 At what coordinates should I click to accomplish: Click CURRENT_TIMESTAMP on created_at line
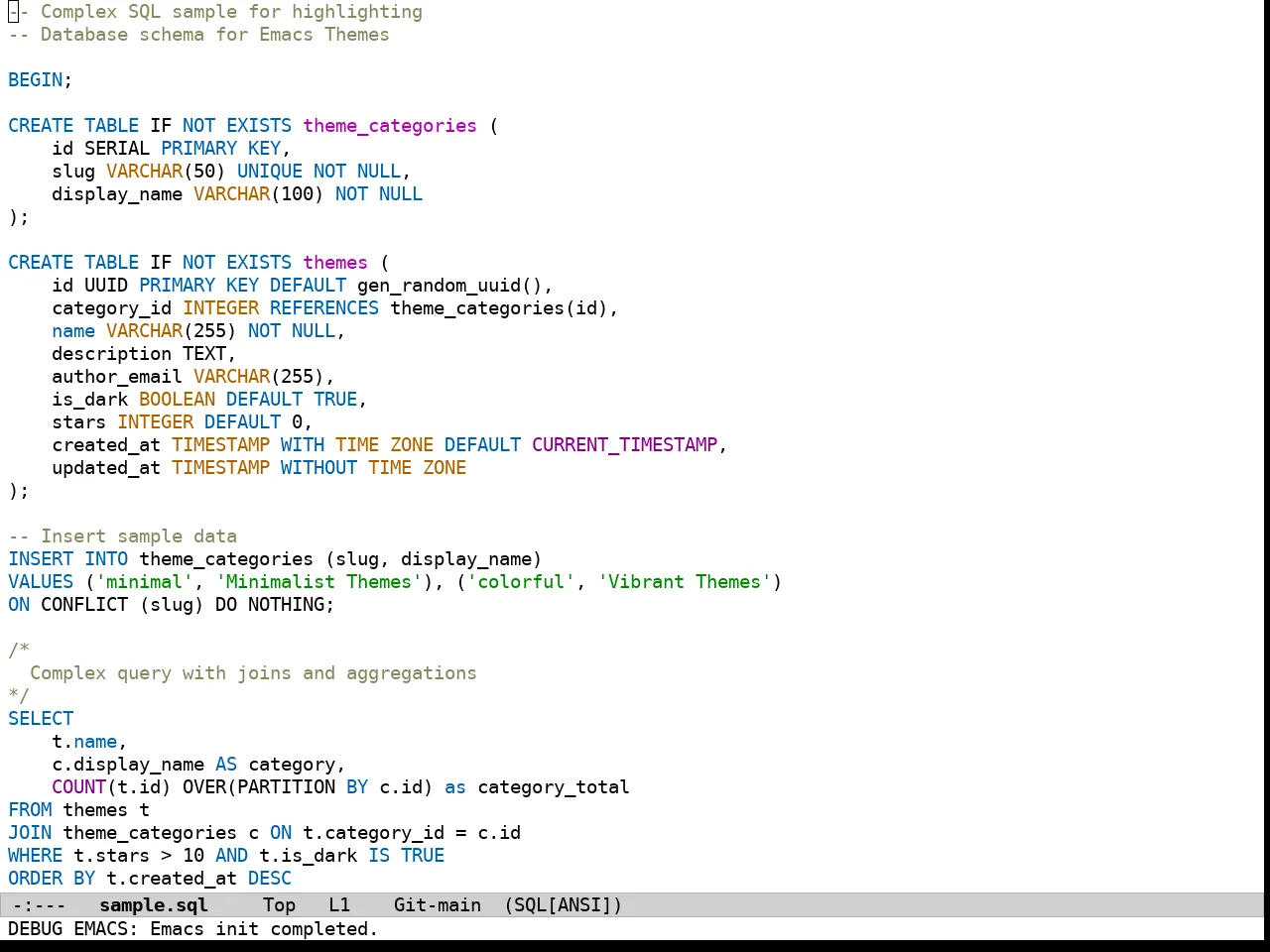point(624,444)
